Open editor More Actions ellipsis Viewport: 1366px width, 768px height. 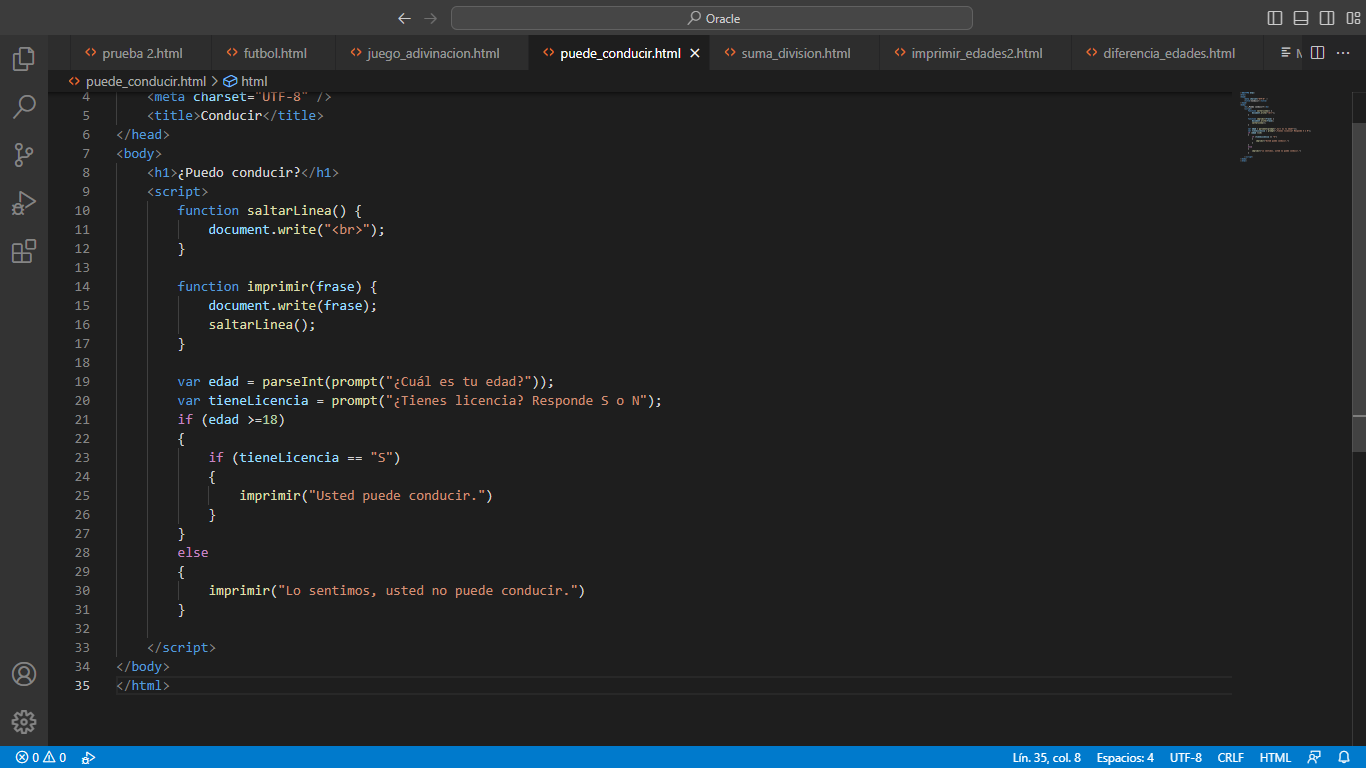click(x=1343, y=53)
